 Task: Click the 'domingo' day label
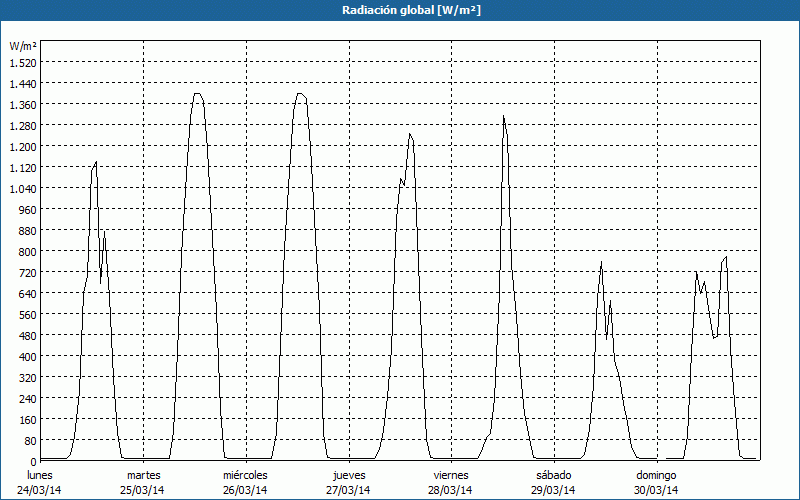(x=657, y=475)
